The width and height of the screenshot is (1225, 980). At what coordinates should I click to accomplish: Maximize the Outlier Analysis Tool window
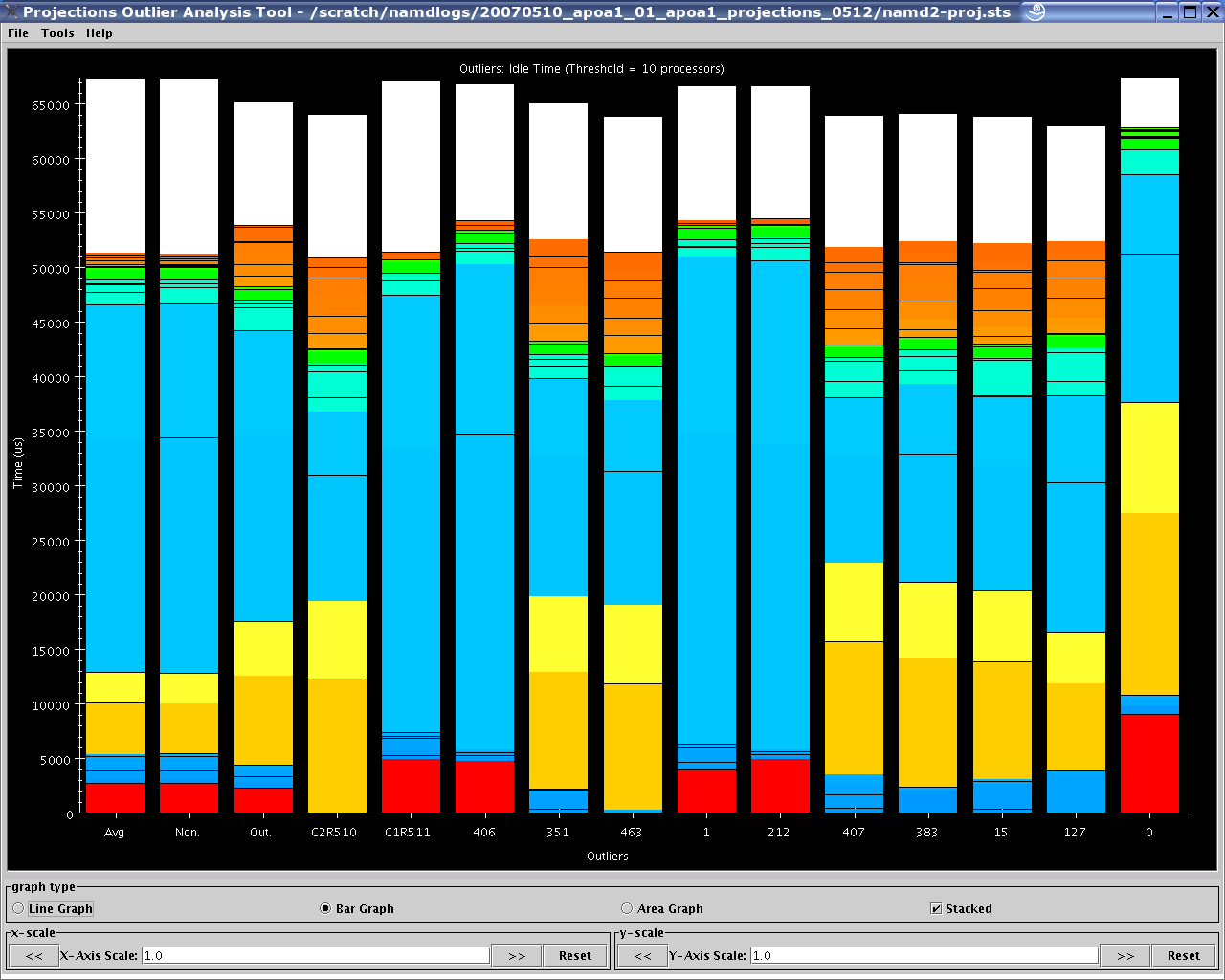pos(1190,11)
